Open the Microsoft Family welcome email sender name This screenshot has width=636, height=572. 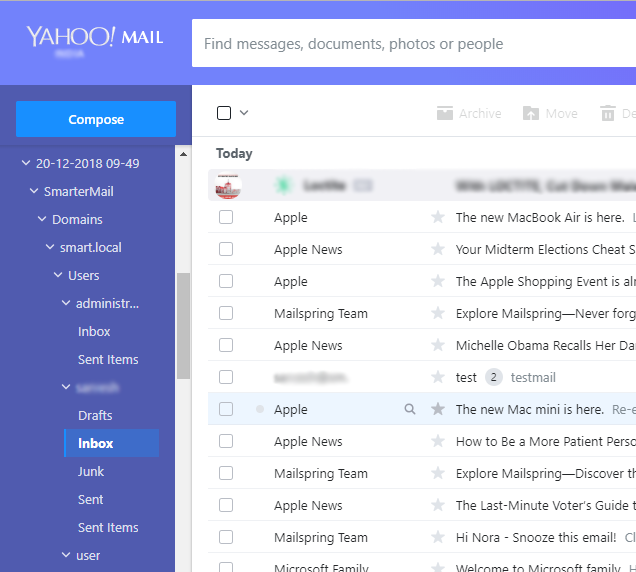click(x=321, y=567)
